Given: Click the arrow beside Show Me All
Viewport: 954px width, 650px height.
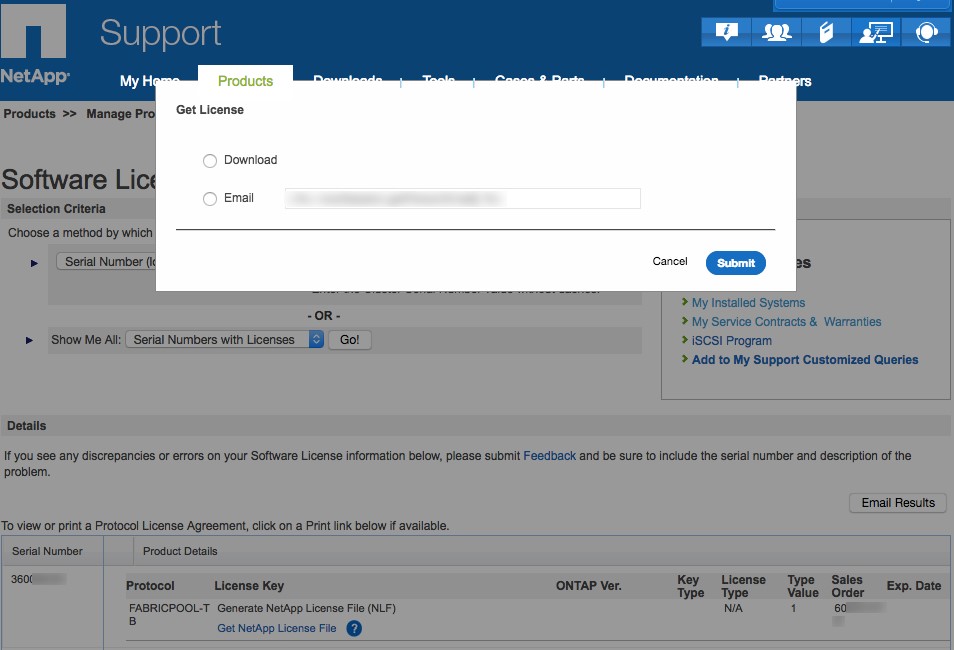Looking at the screenshot, I should 30,340.
